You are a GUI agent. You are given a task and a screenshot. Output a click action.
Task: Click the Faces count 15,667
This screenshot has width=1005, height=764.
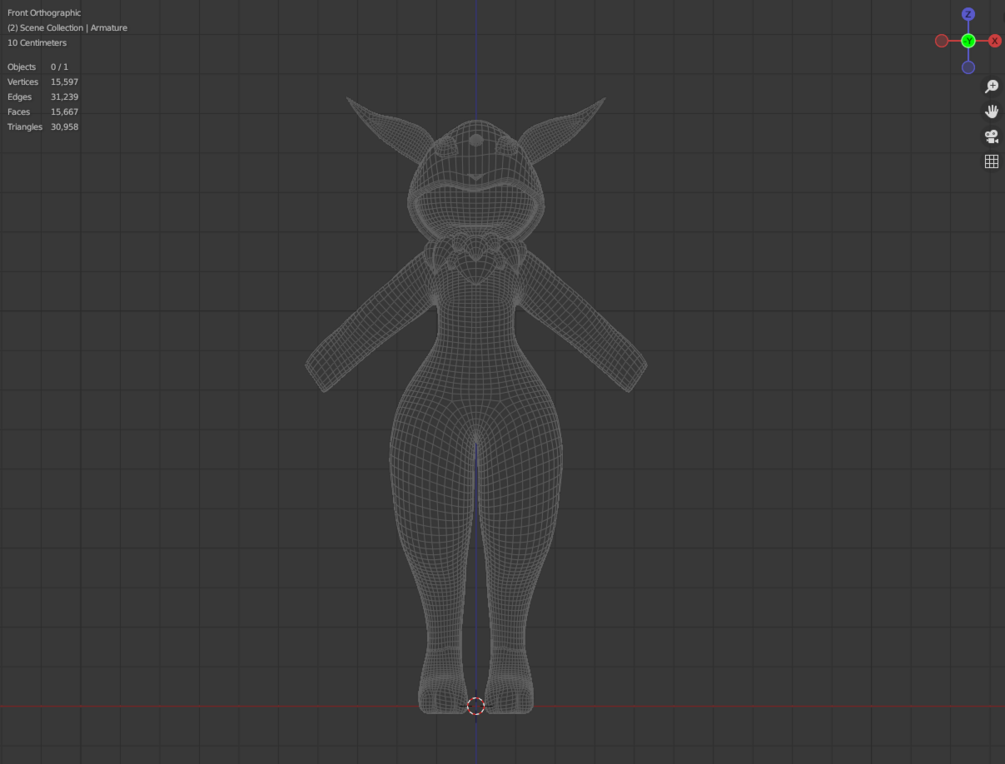[64, 112]
